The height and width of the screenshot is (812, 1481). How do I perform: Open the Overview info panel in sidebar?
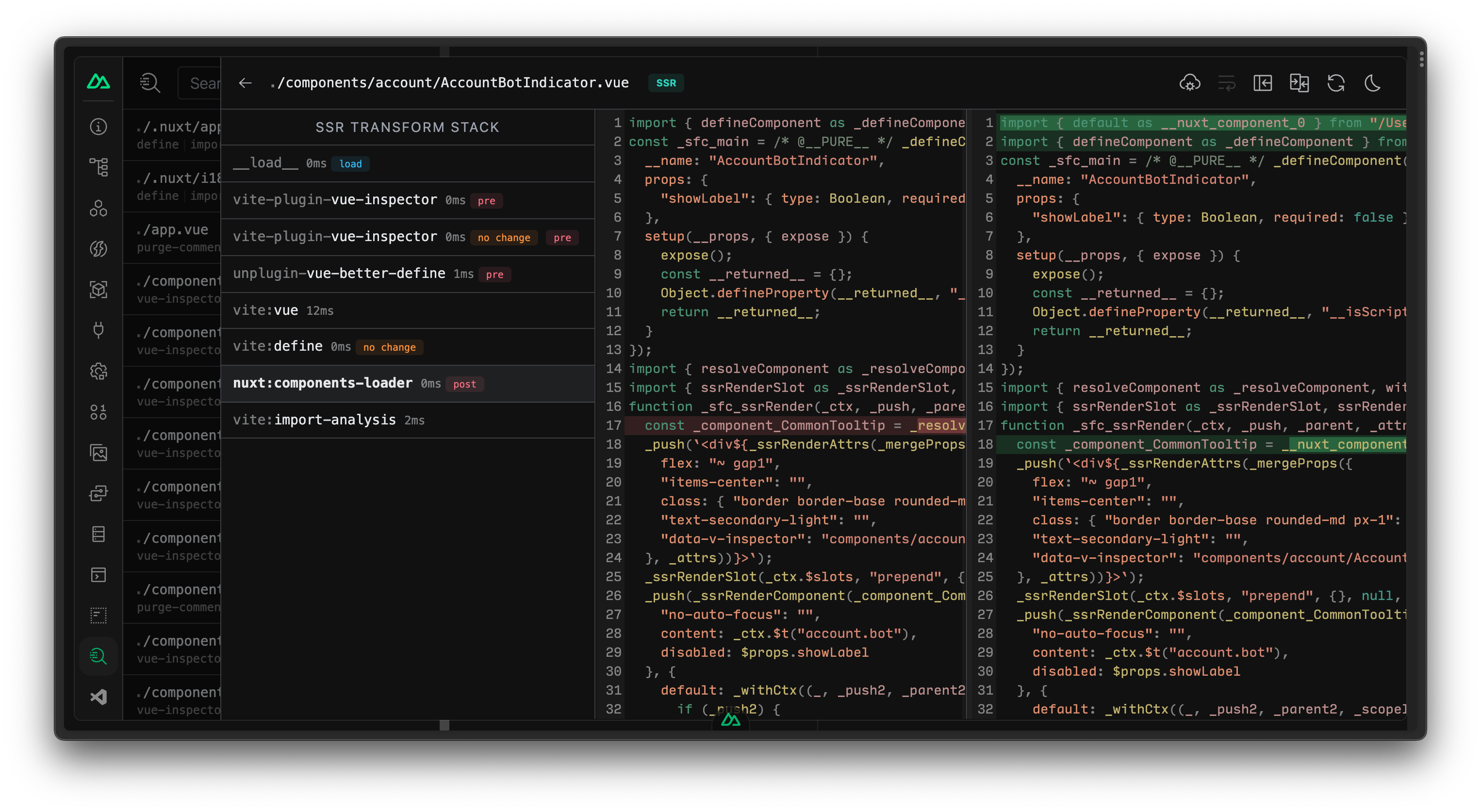(99, 127)
